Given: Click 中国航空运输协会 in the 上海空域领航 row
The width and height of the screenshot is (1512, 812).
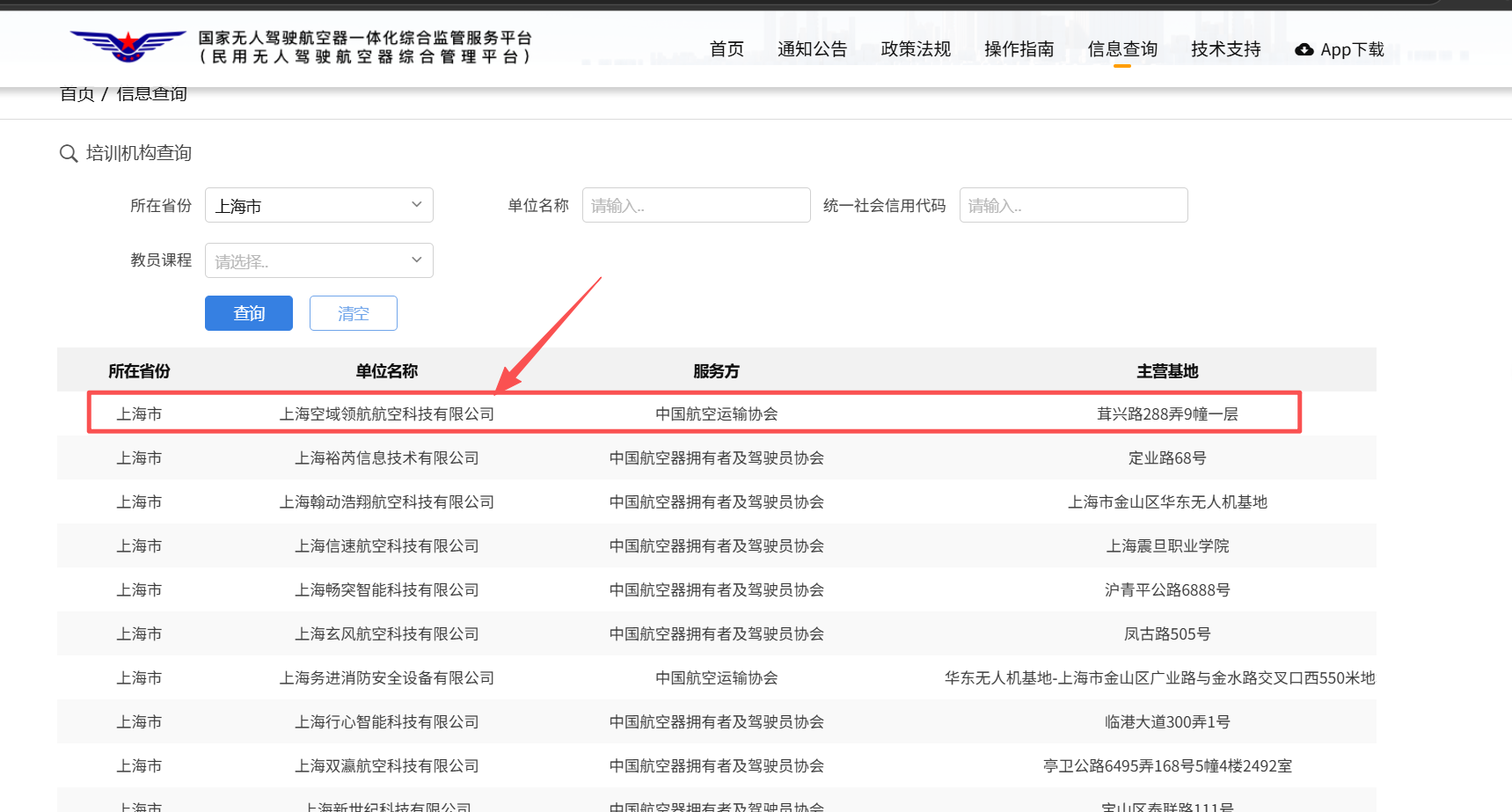Looking at the screenshot, I should pos(716,414).
